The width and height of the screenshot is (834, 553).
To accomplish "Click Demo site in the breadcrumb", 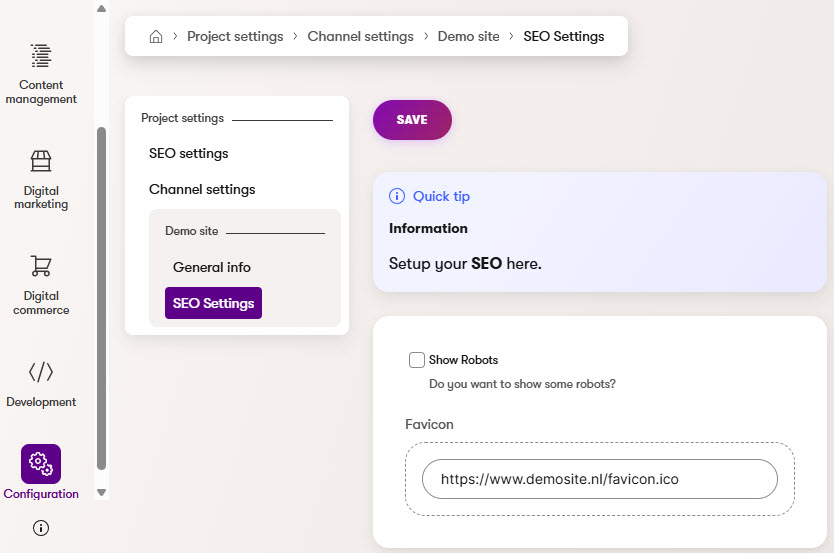I will 469,36.
